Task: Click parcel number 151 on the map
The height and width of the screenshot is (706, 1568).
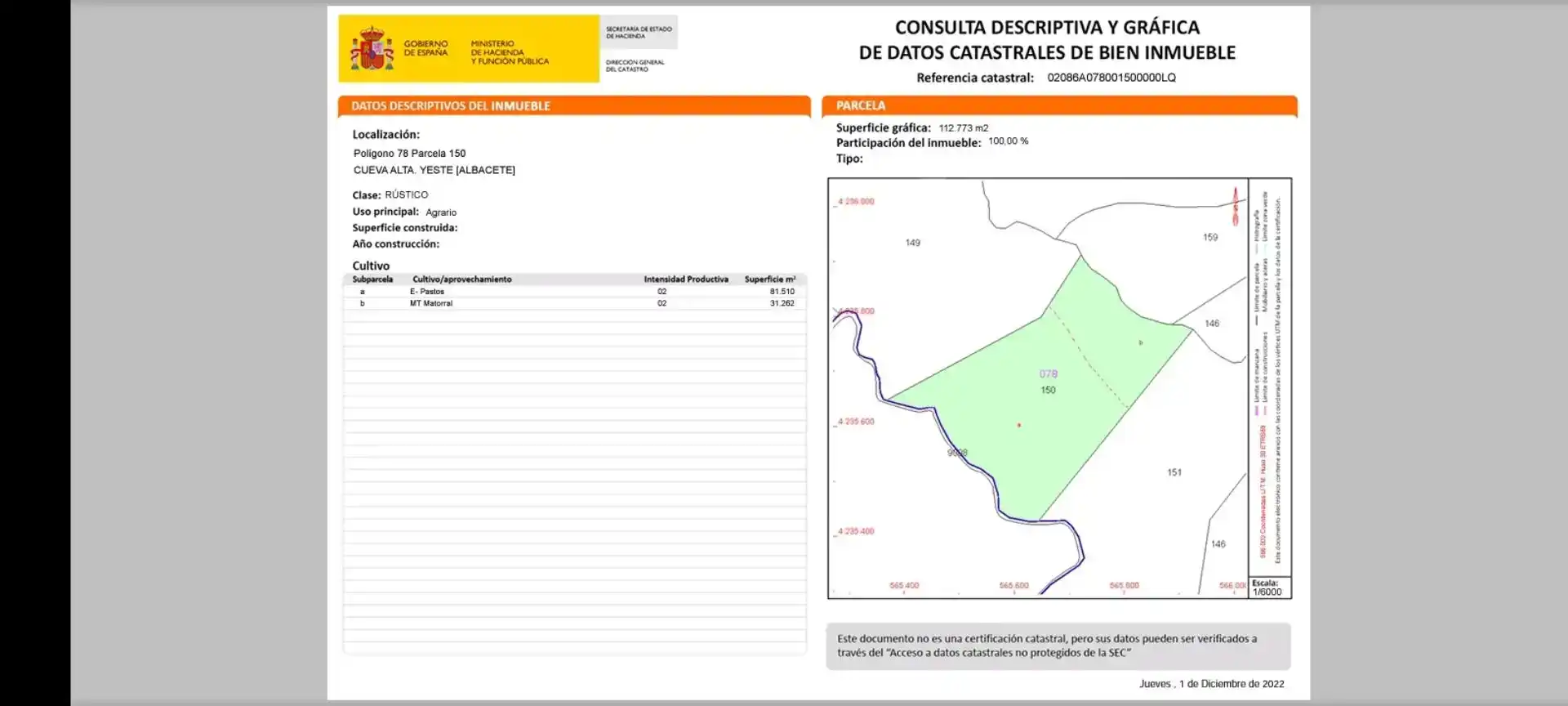Action: point(1174,472)
